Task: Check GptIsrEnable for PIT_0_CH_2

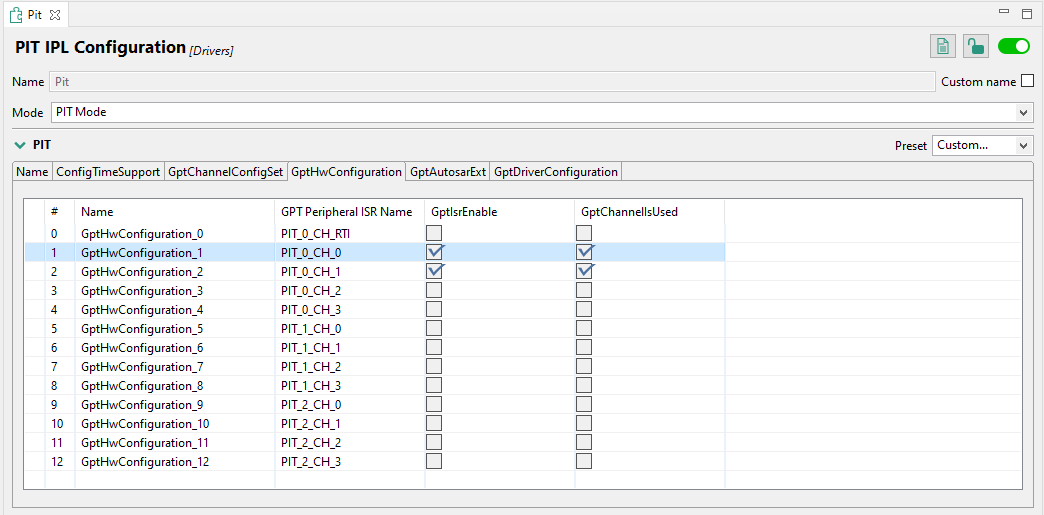Action: point(433,290)
